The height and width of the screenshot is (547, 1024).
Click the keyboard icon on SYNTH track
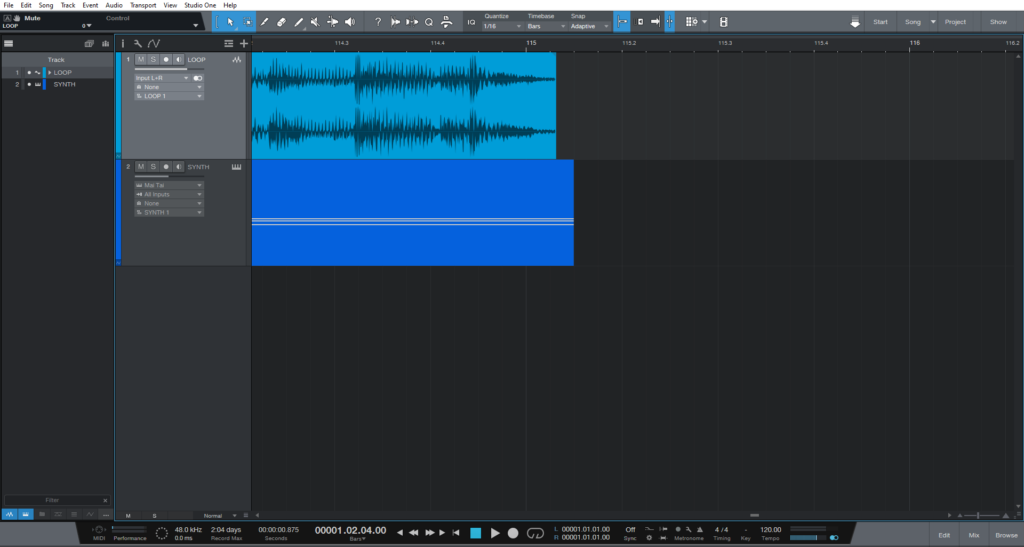tap(236, 167)
